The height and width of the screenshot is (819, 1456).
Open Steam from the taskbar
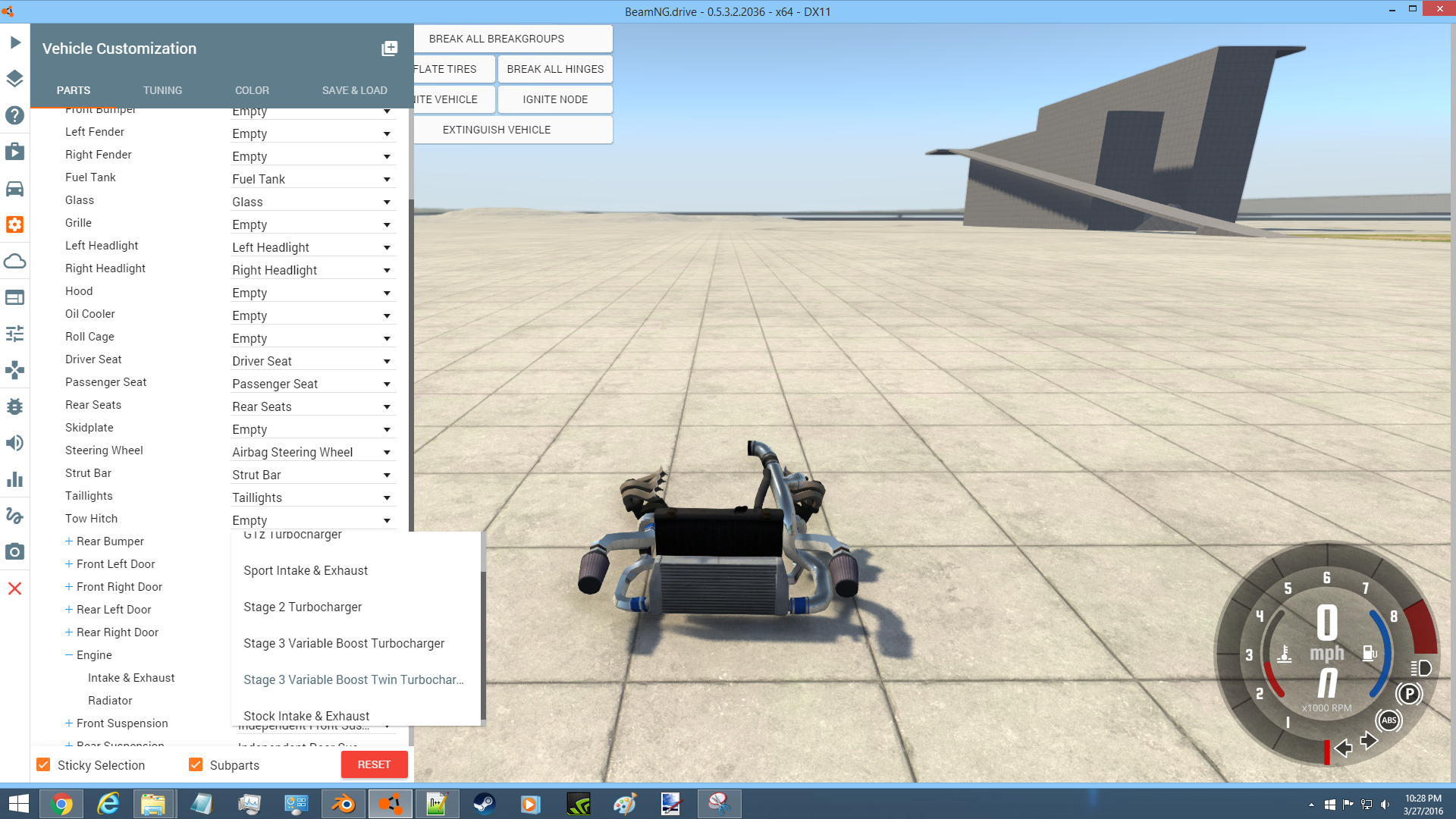point(485,804)
